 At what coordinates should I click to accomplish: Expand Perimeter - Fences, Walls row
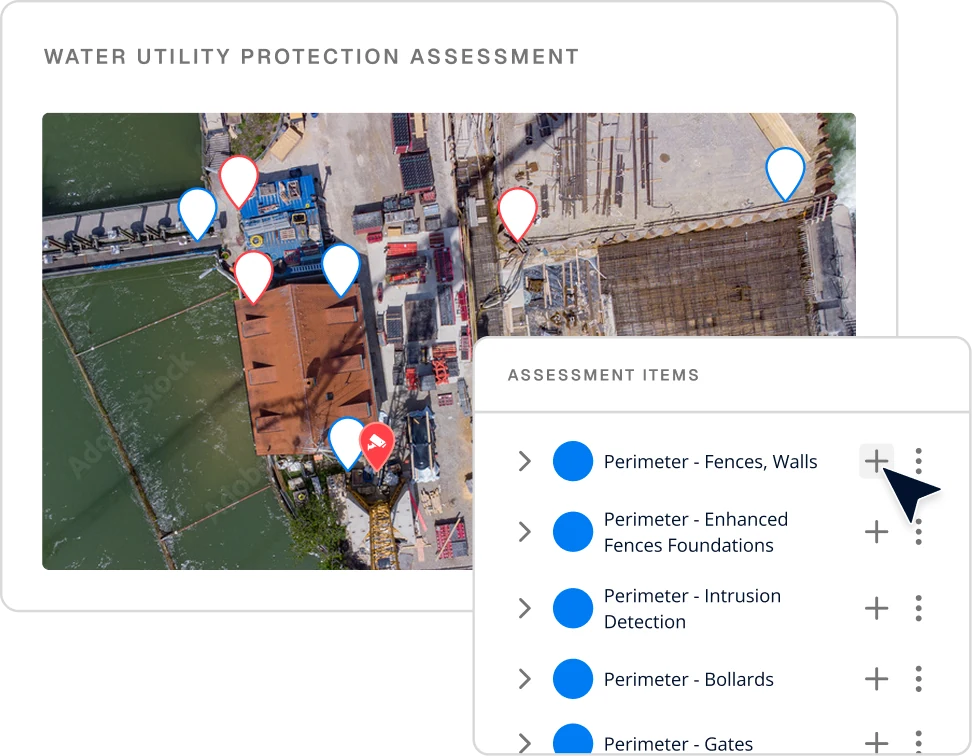click(x=525, y=461)
